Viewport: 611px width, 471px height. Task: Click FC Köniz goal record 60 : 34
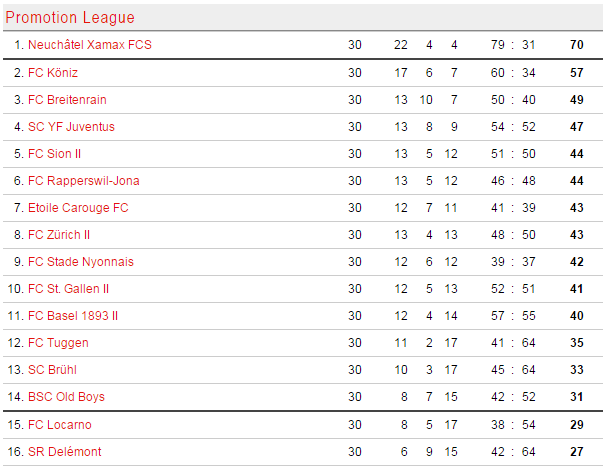tap(513, 73)
